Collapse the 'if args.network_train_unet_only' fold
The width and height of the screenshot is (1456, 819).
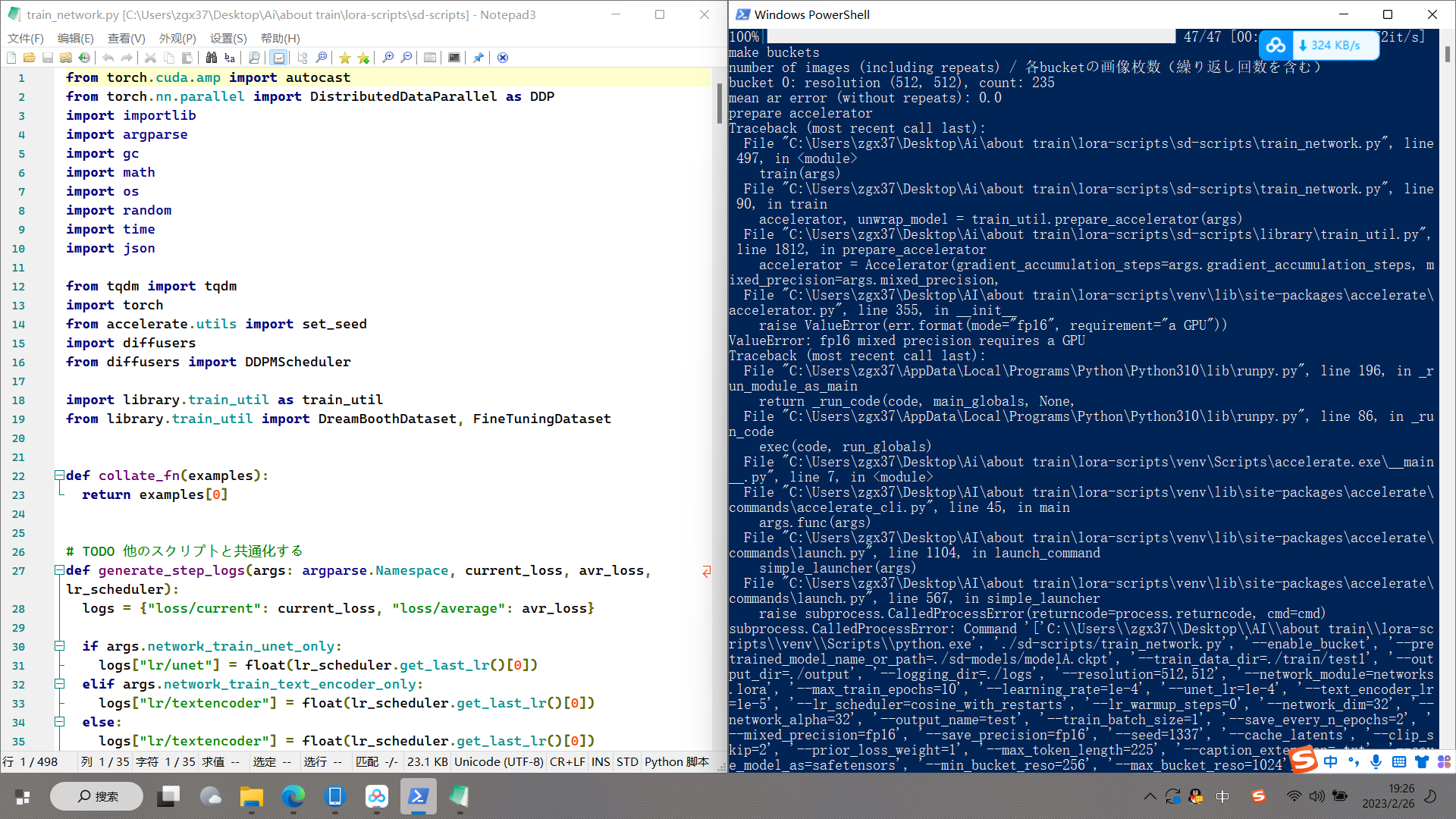coord(59,646)
